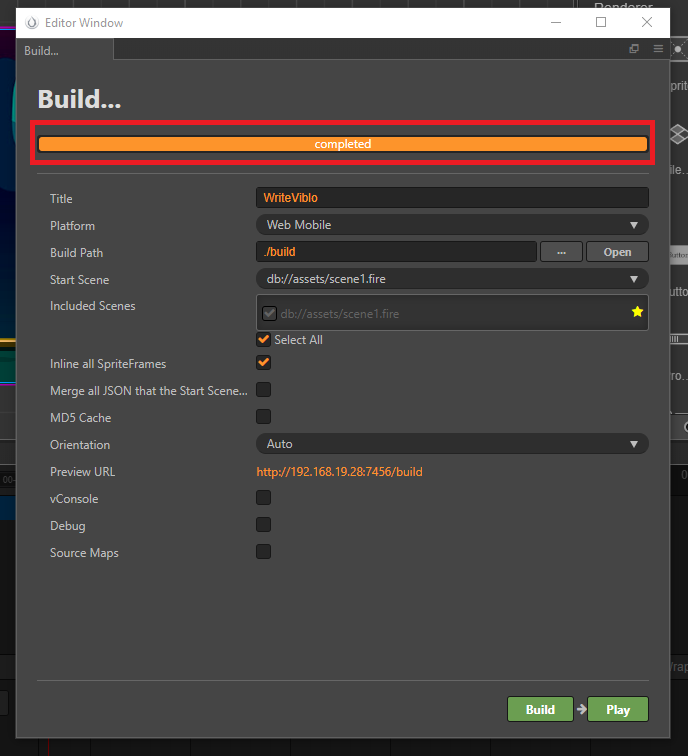
Task: Open the Preview URL link
Action: (339, 472)
